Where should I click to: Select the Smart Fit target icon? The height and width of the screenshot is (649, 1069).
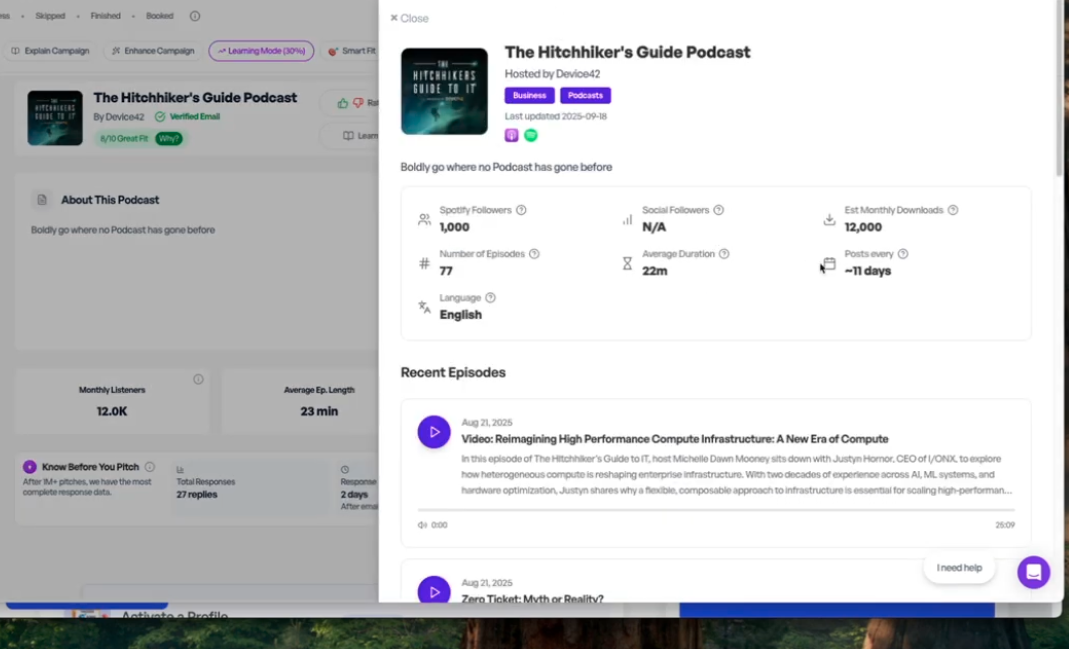(x=332, y=51)
